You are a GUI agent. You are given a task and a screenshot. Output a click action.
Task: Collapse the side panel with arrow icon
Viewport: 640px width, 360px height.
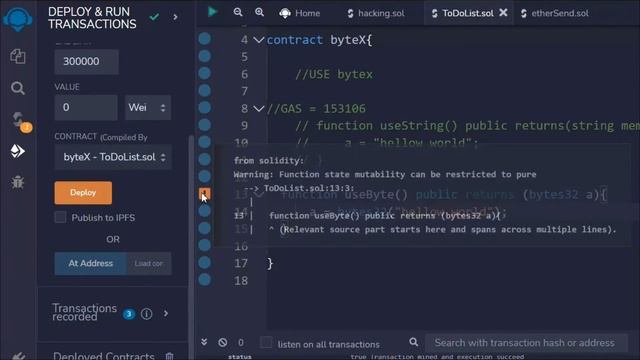(x=176, y=17)
